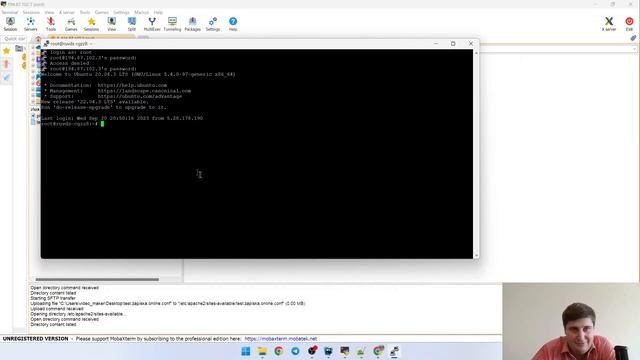The height and width of the screenshot is (360, 640).
Task: Select the yellow star sidebar tab
Action: tap(6, 51)
